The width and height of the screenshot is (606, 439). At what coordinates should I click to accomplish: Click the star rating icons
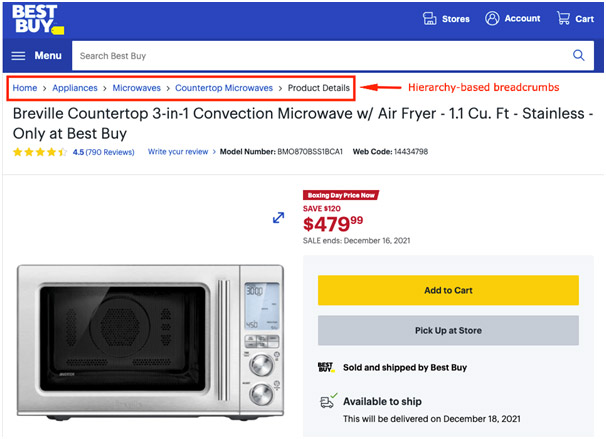click(40, 152)
